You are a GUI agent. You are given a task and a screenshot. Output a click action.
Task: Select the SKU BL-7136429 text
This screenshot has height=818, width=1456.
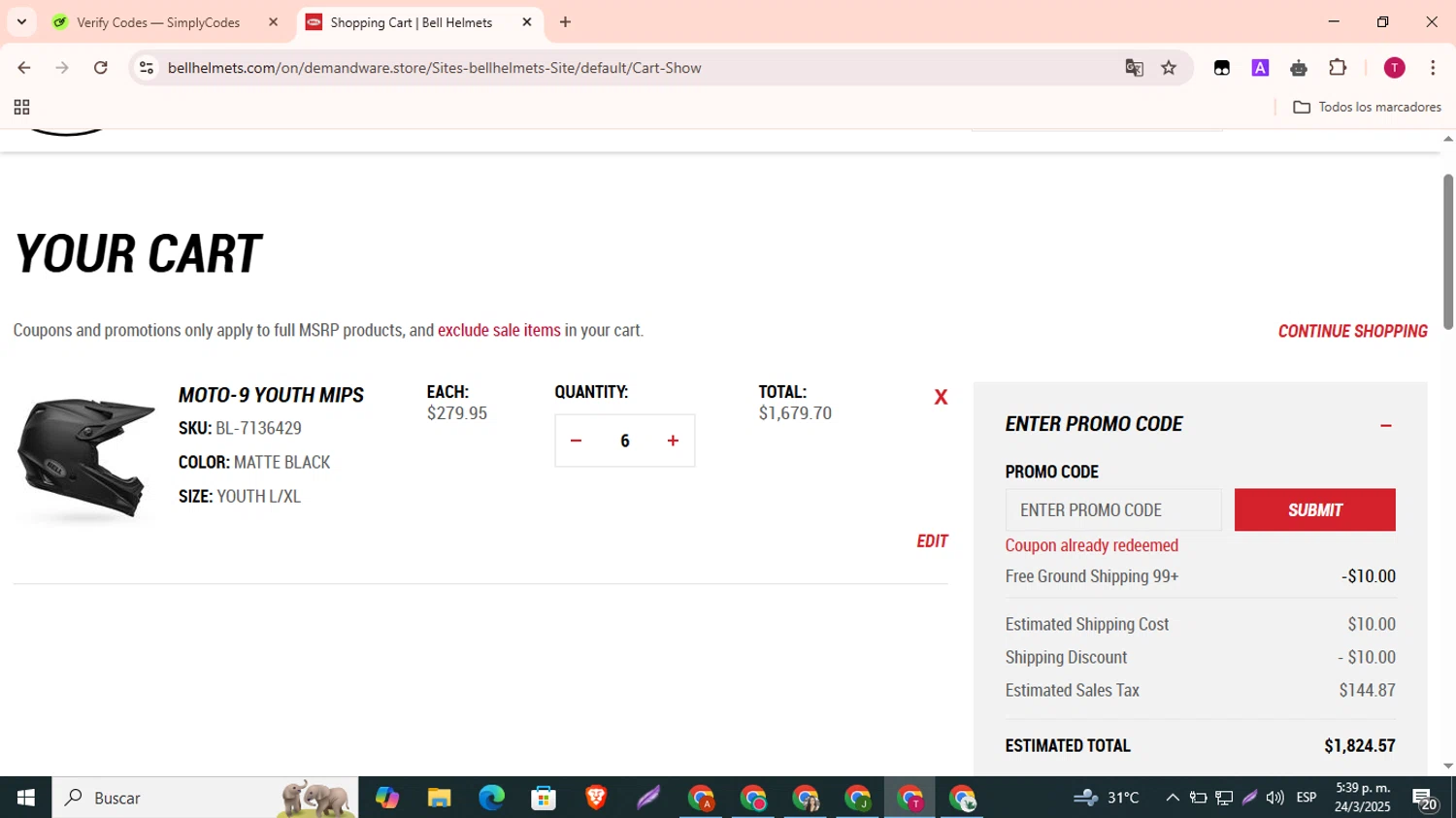pos(240,428)
